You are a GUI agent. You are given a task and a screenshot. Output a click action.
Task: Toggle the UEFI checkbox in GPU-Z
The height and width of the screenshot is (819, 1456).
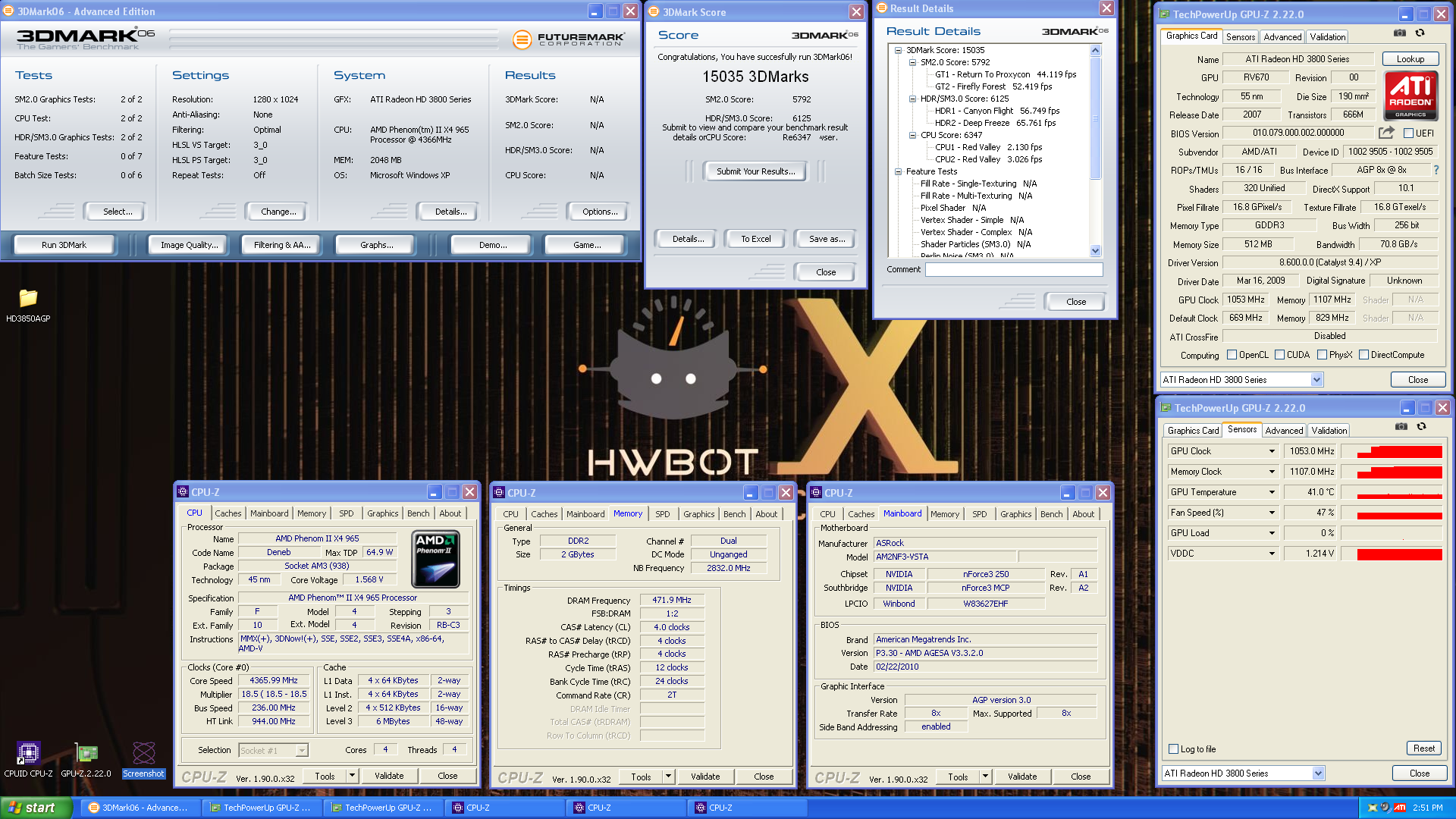(1408, 133)
